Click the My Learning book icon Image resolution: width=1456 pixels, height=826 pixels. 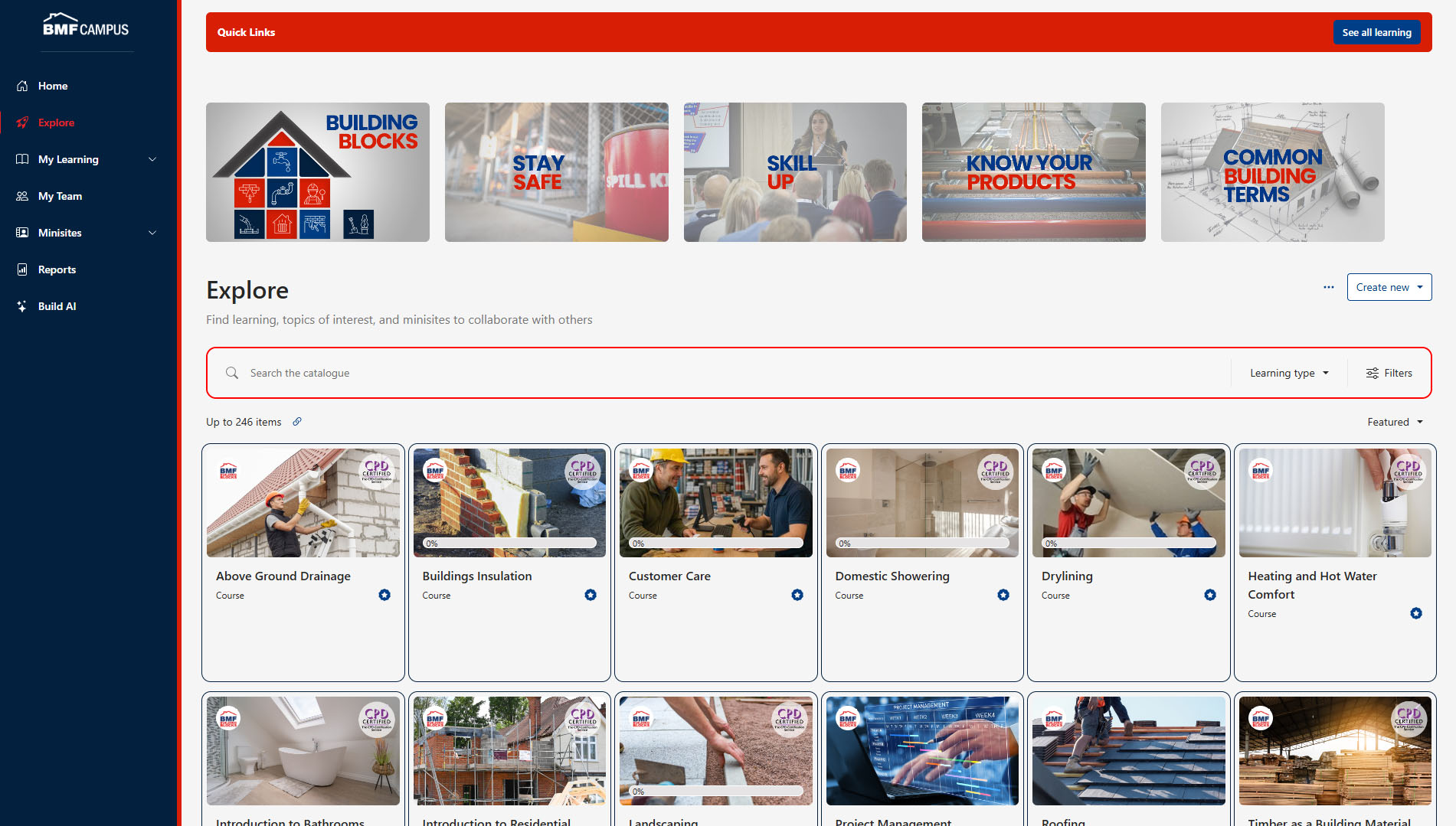(22, 159)
